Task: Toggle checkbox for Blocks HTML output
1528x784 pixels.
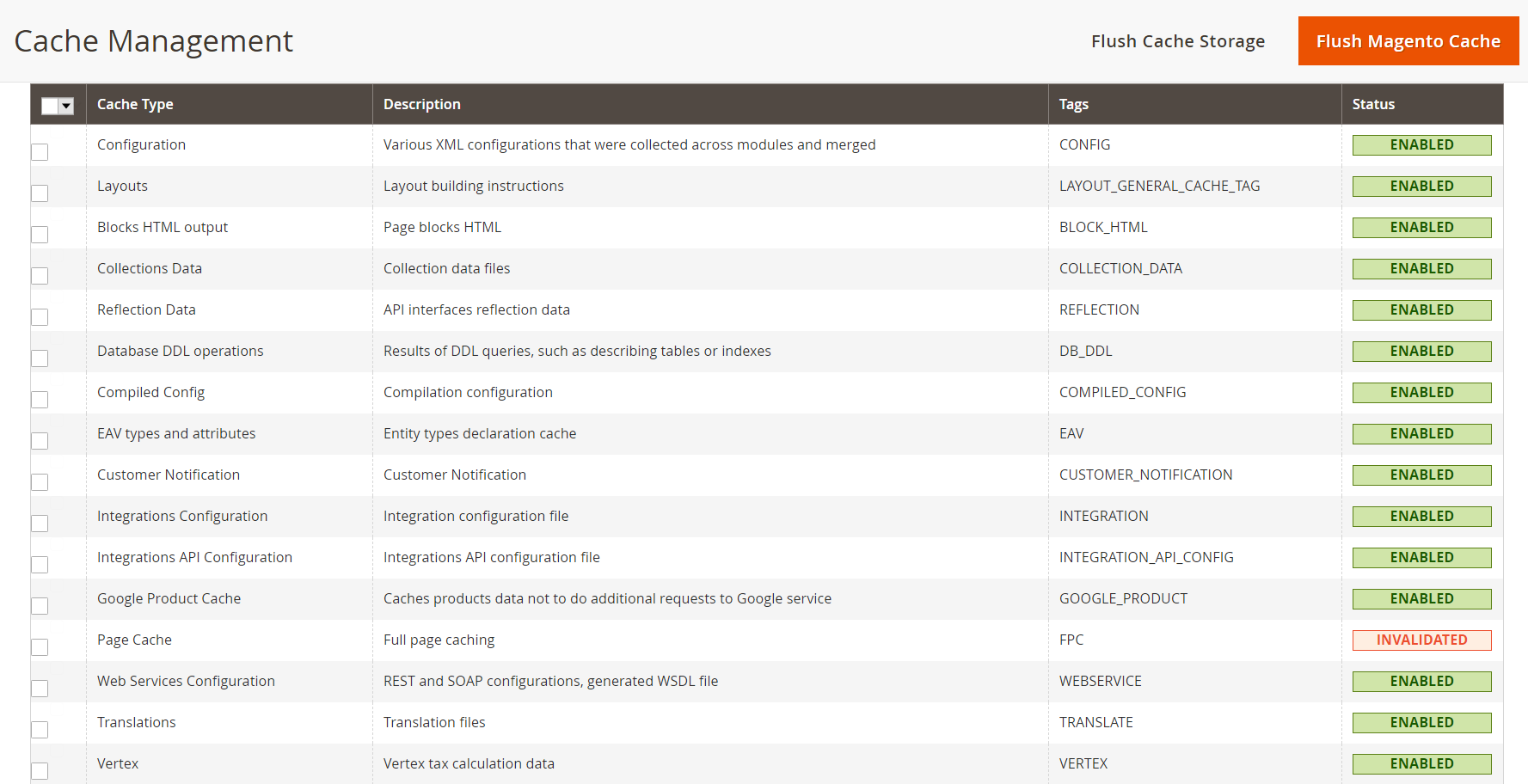Action: click(40, 235)
